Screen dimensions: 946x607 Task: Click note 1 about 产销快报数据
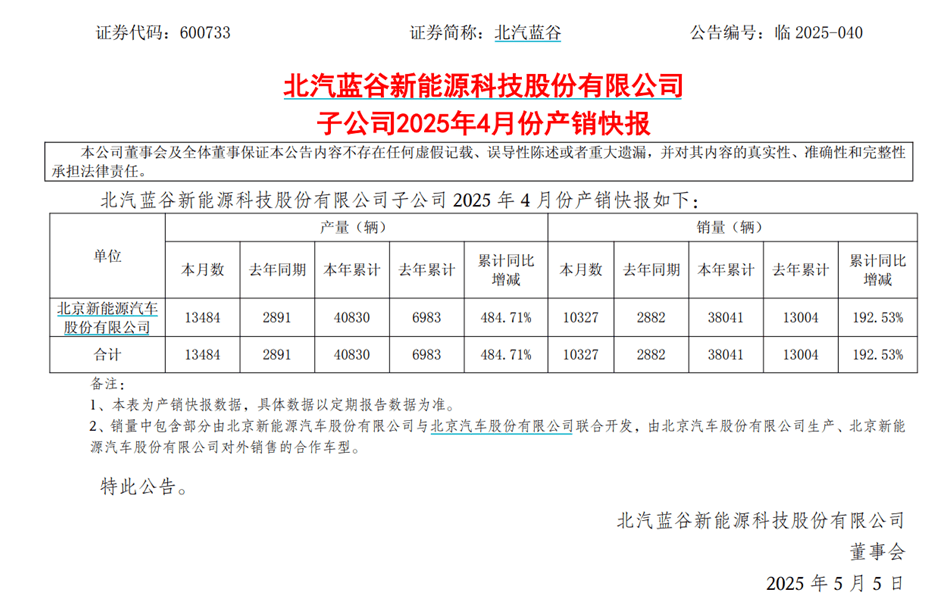(x=273, y=405)
